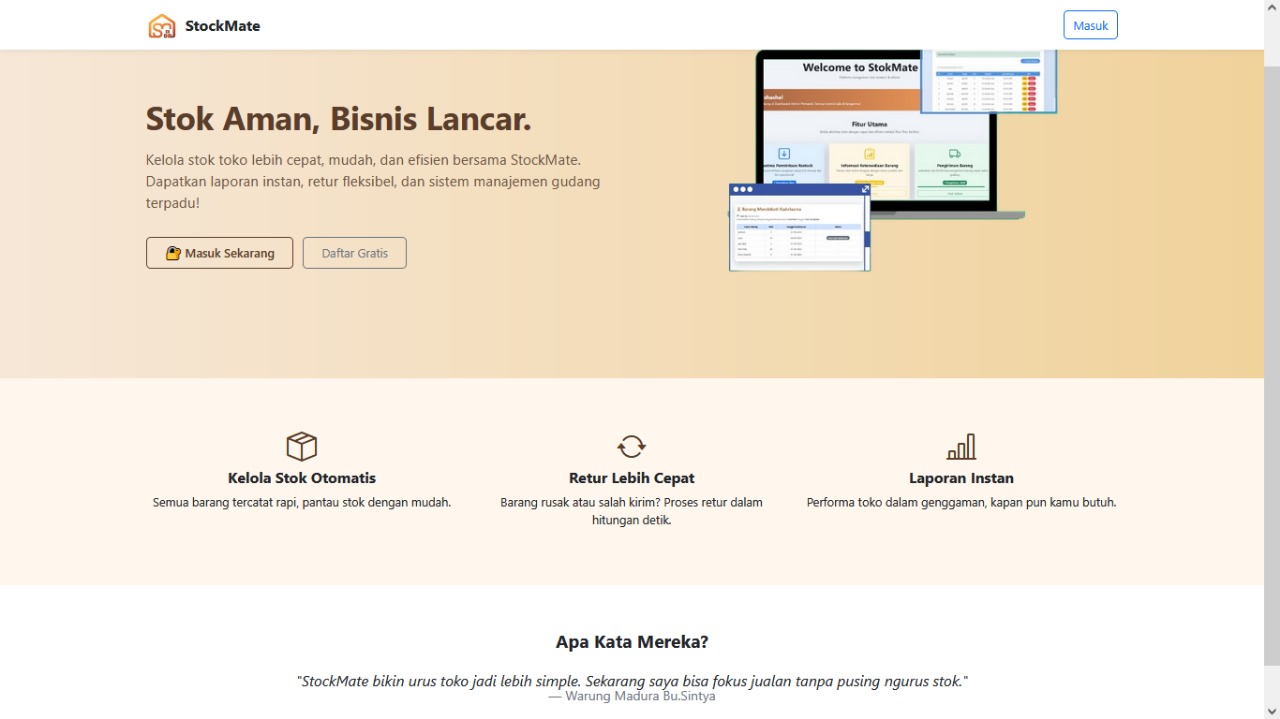Image resolution: width=1280 pixels, height=719 pixels.
Task: Click the Retur Lebih Cepat heading
Action: pyautogui.click(x=631, y=478)
